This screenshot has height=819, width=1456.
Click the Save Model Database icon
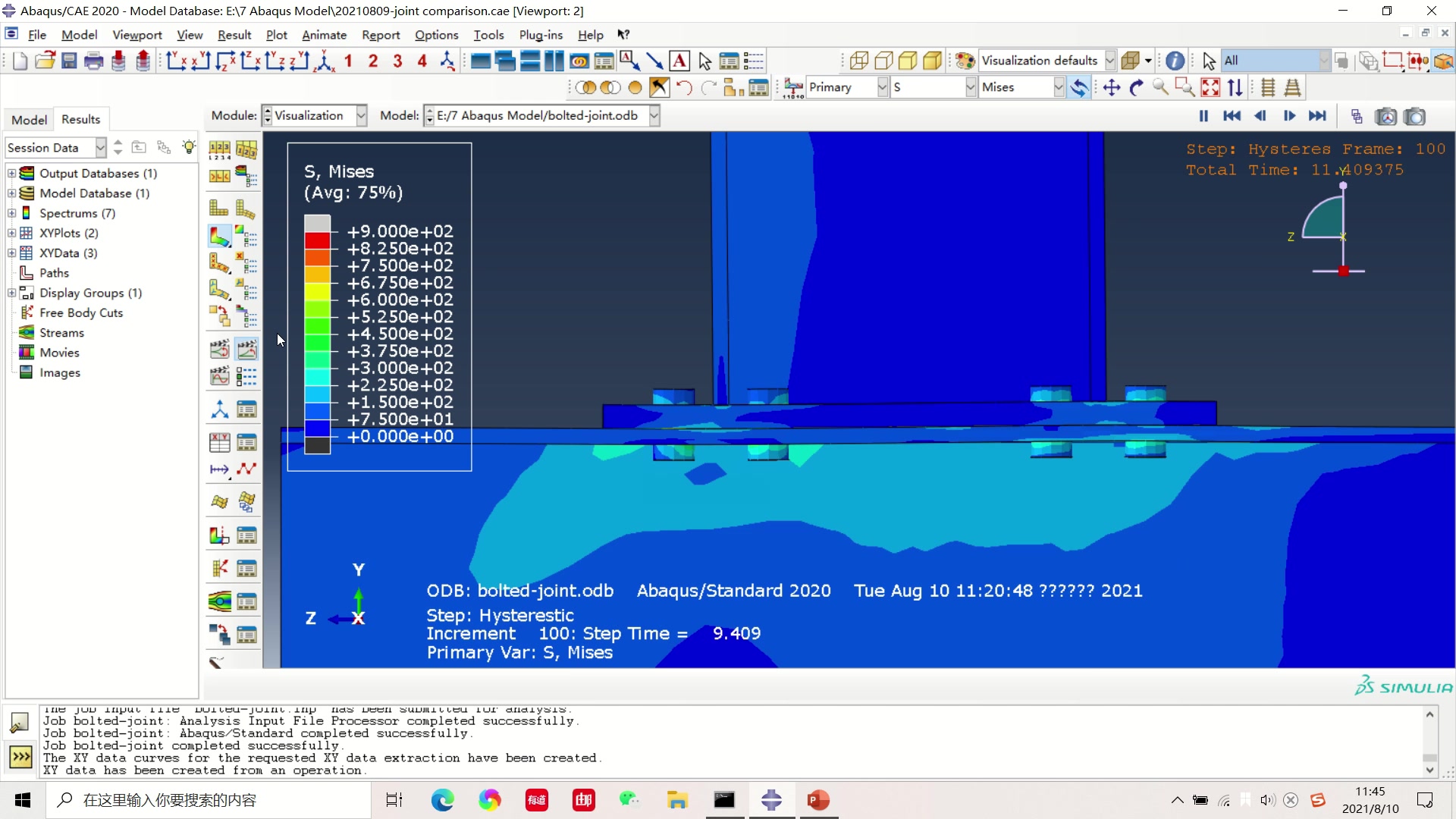pyautogui.click(x=69, y=61)
